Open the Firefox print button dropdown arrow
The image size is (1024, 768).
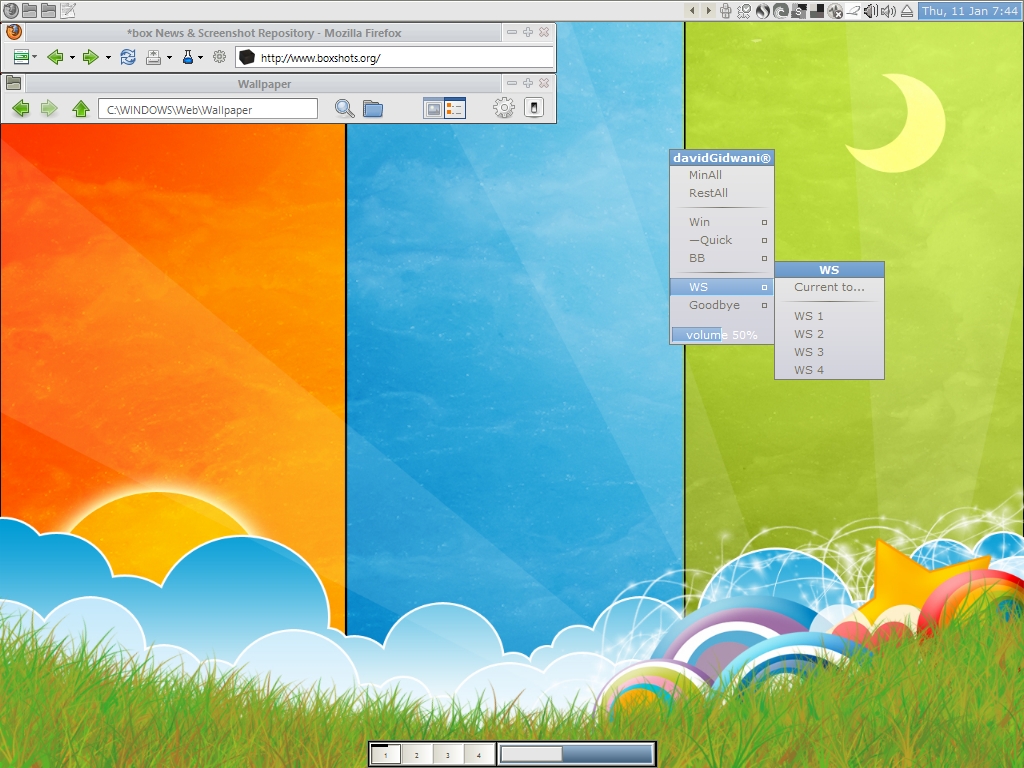(x=169, y=57)
